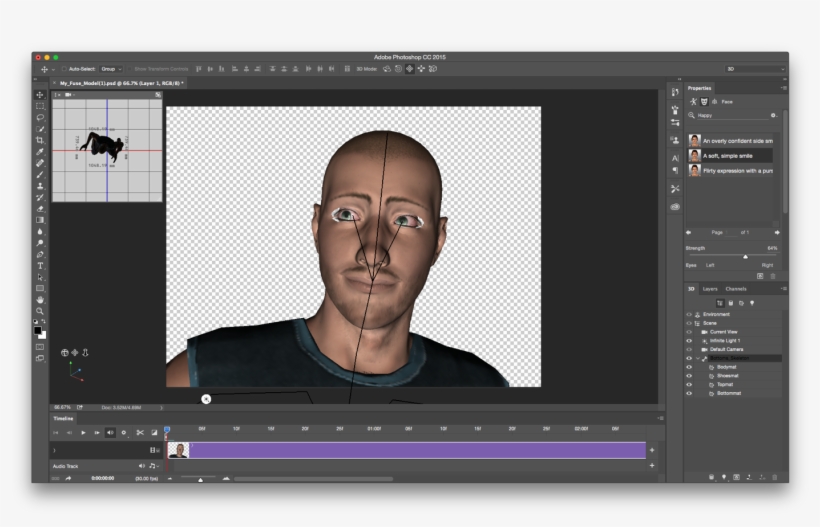
Task: Go to timeline's first frame
Action: click(56, 432)
